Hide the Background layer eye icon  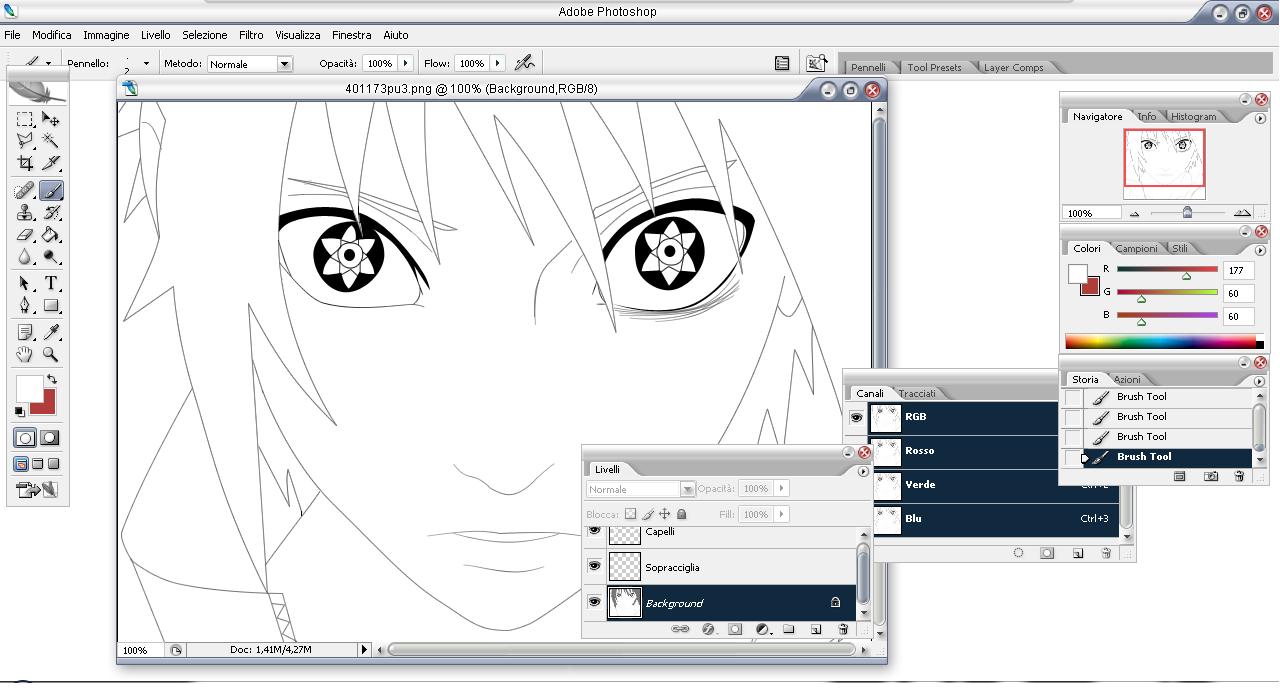click(595, 602)
